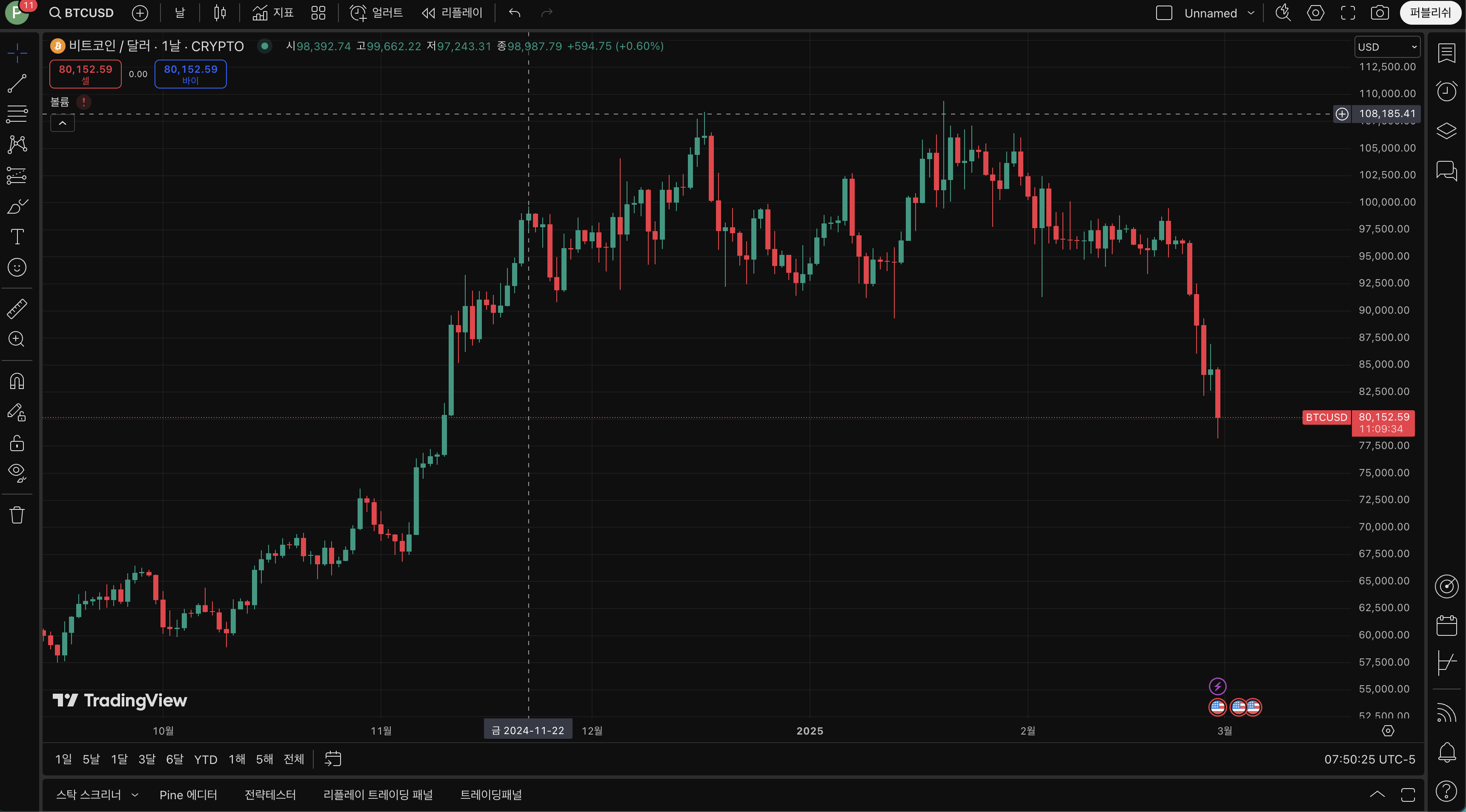Screen dimensions: 1466x812
Task: Expand the Unnamed layout dropdown
Action: 1251,12
